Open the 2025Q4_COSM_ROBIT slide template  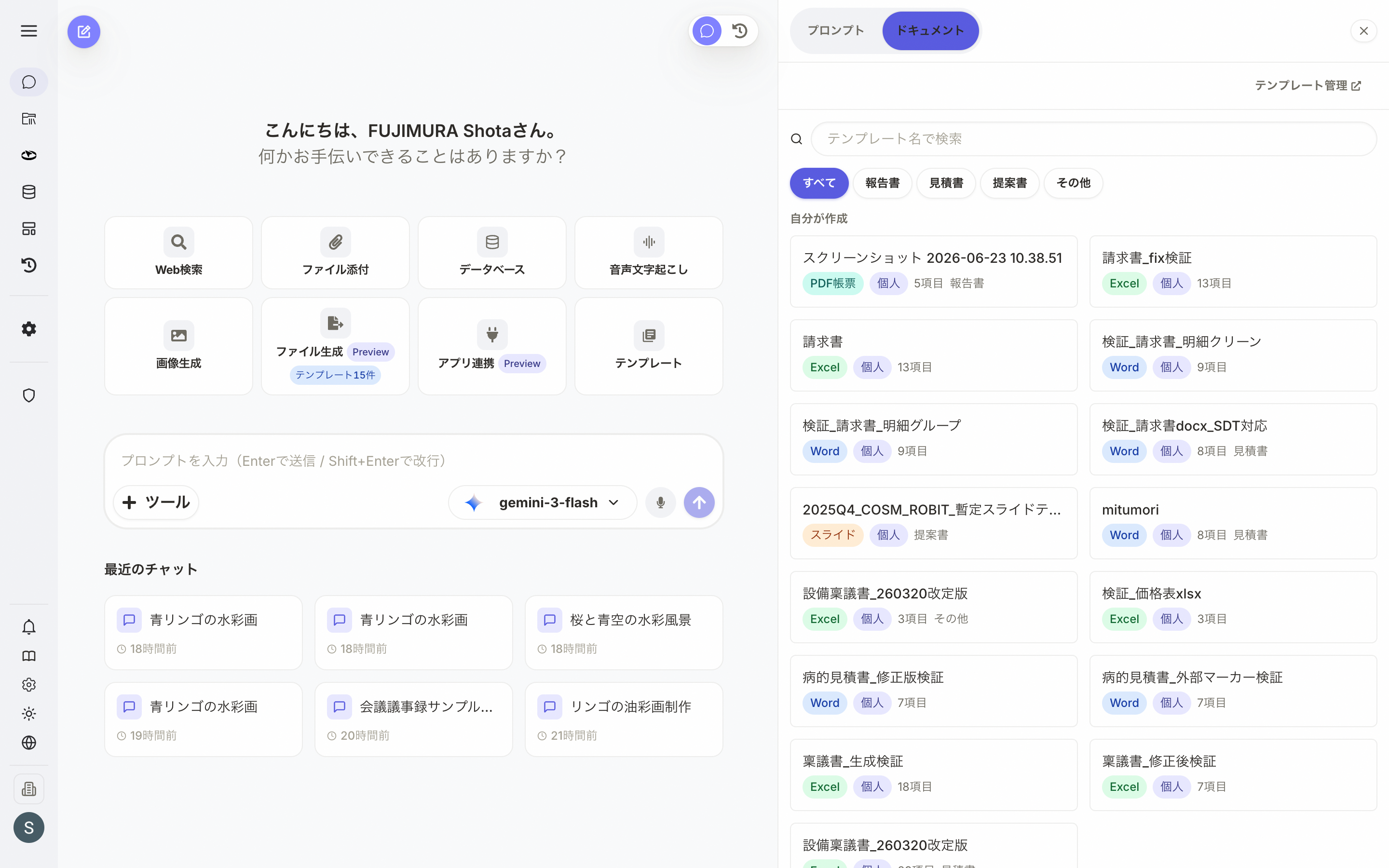933,523
